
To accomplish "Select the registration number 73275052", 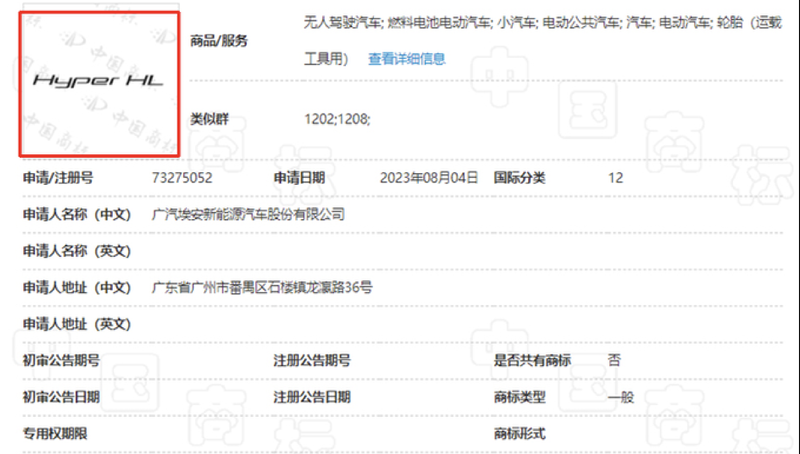I will 182,178.
